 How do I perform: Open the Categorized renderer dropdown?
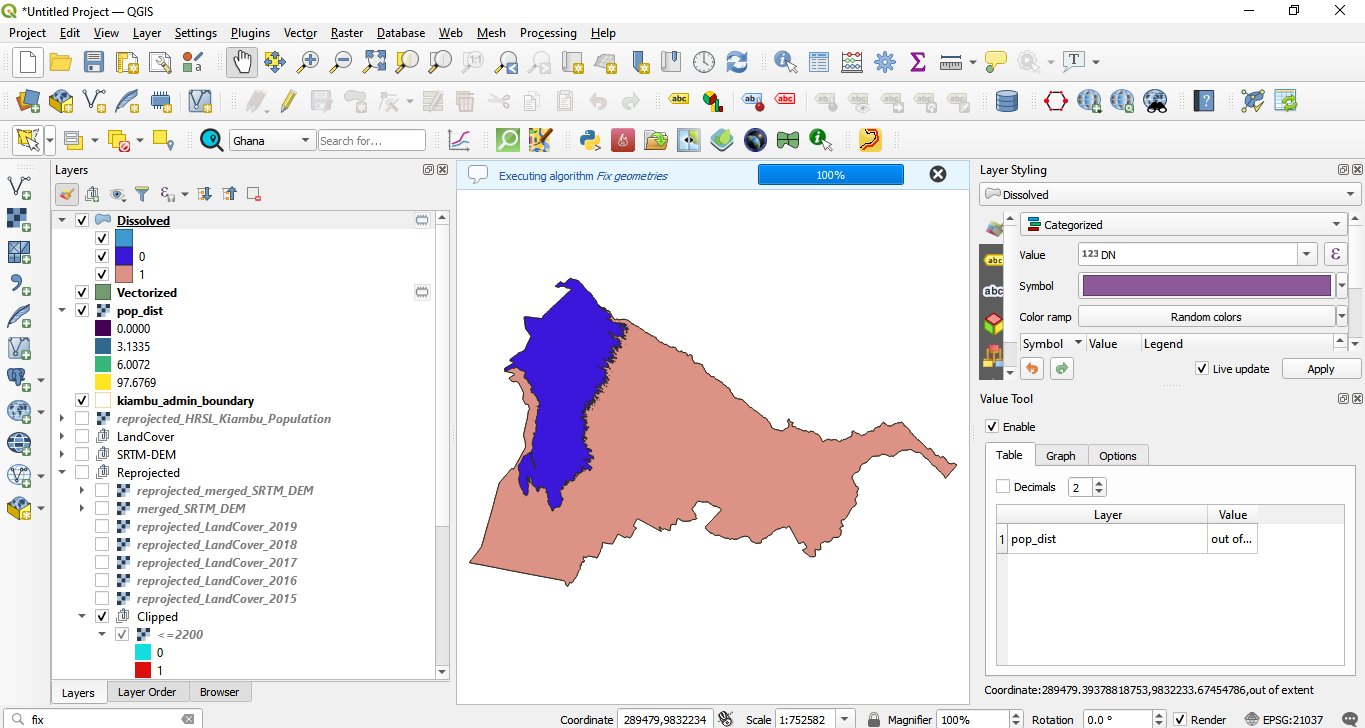point(1184,225)
